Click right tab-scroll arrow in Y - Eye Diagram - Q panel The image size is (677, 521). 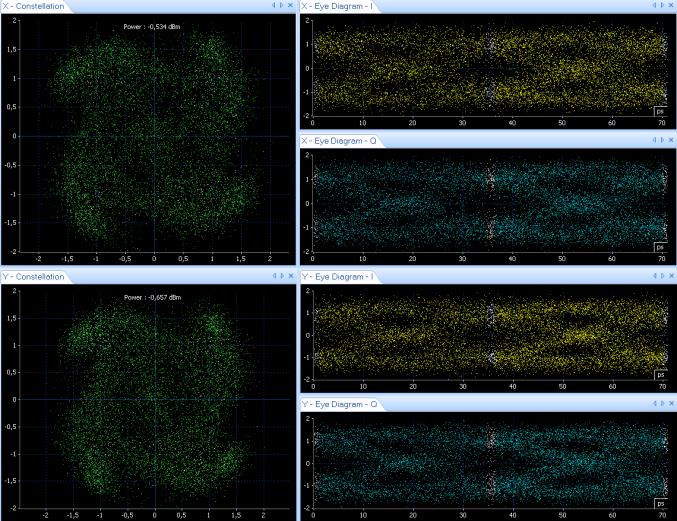tap(663, 403)
